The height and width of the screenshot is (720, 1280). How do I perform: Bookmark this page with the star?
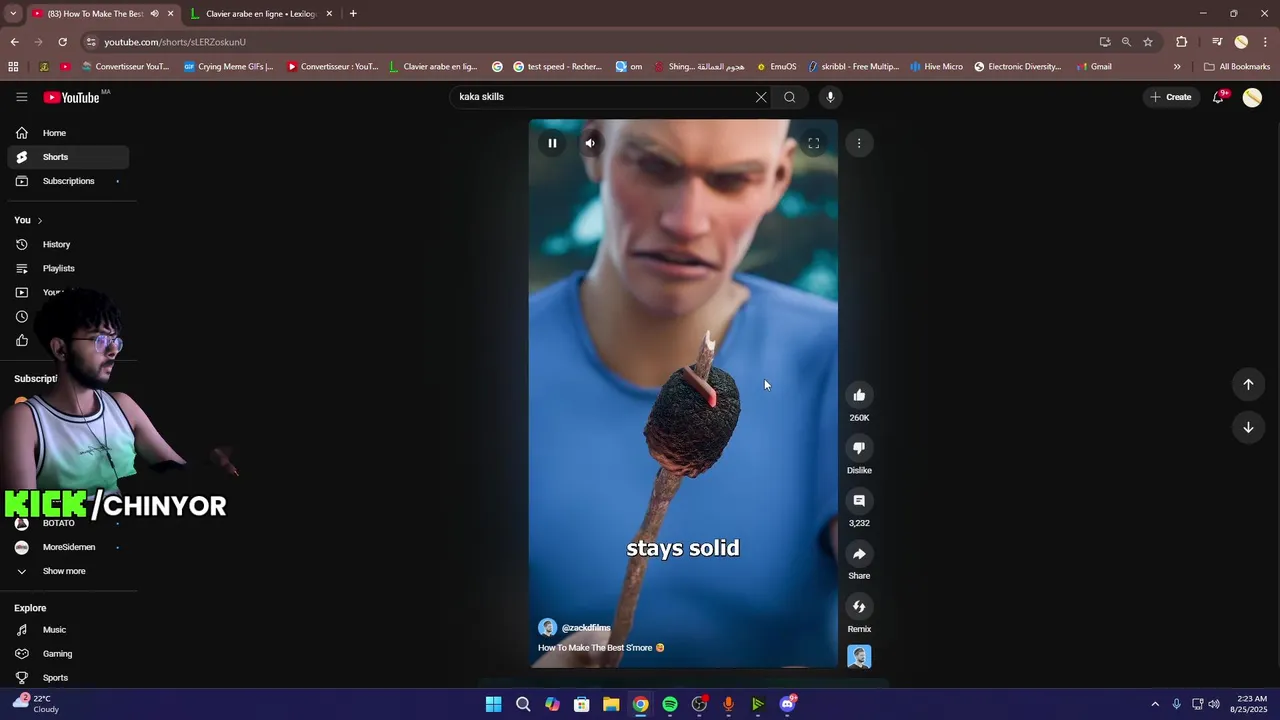tap(1148, 42)
